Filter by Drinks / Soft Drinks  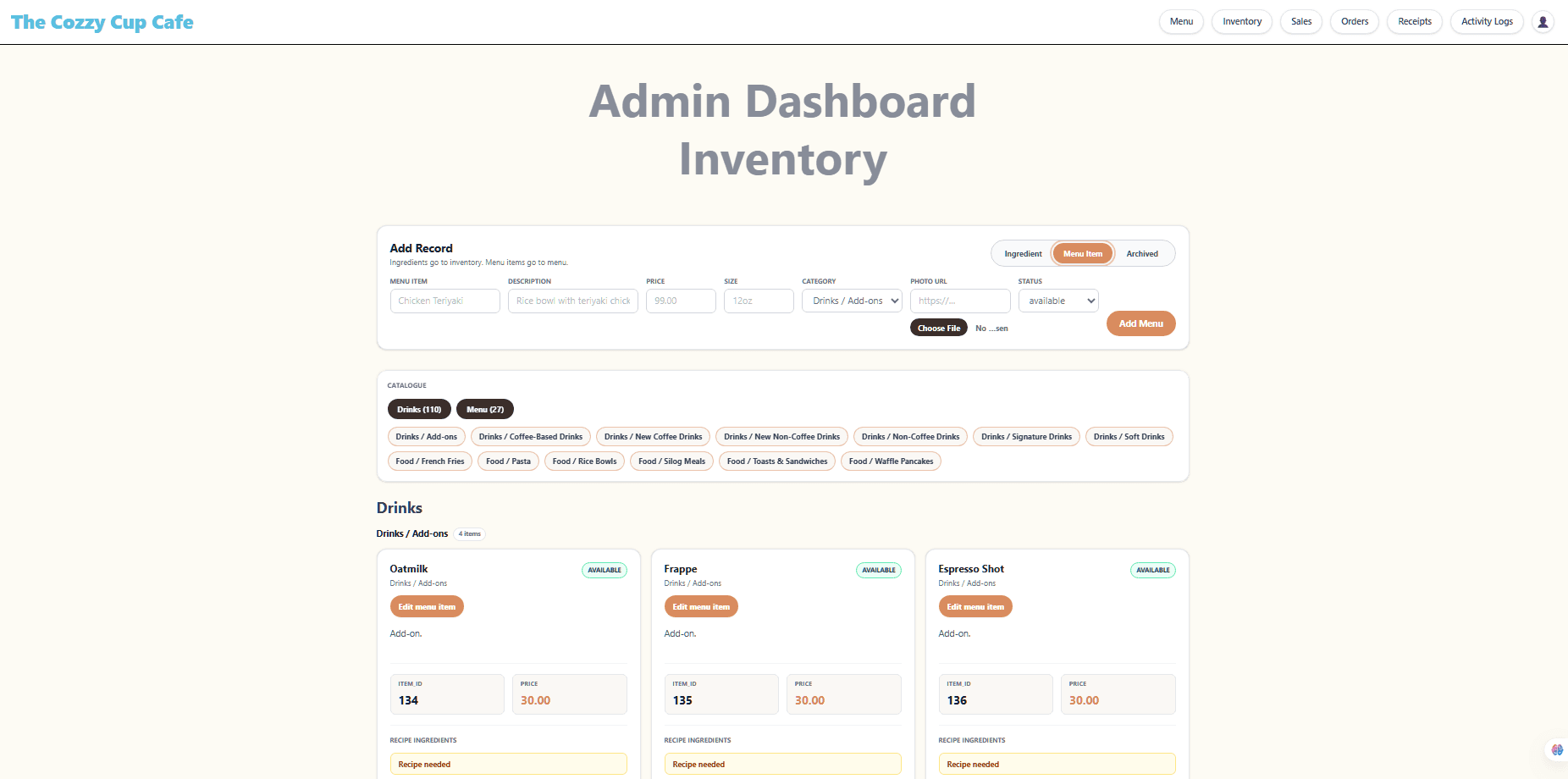pyautogui.click(x=1129, y=437)
